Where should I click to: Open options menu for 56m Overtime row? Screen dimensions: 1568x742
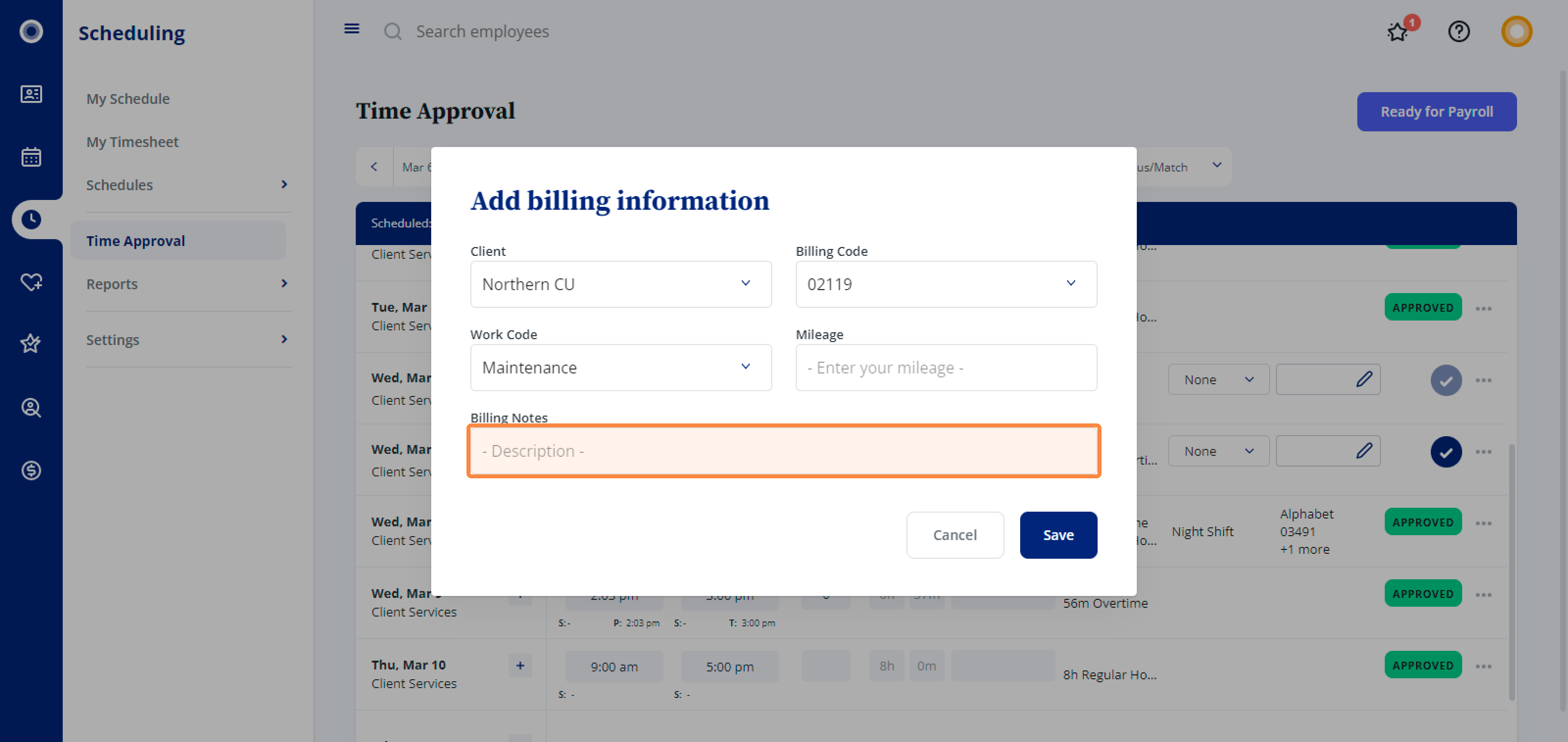tap(1483, 594)
